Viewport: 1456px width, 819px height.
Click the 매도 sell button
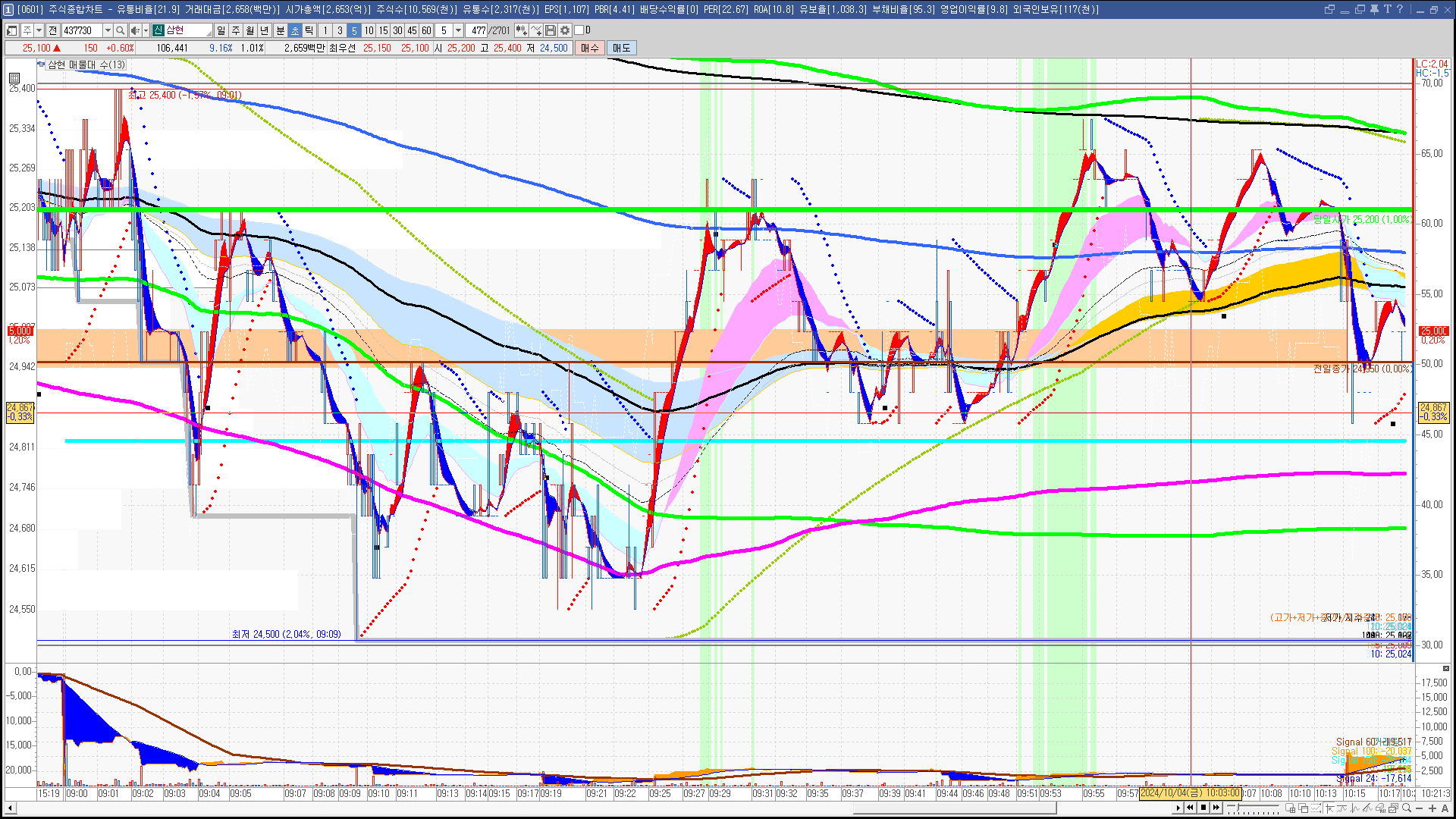tap(622, 48)
